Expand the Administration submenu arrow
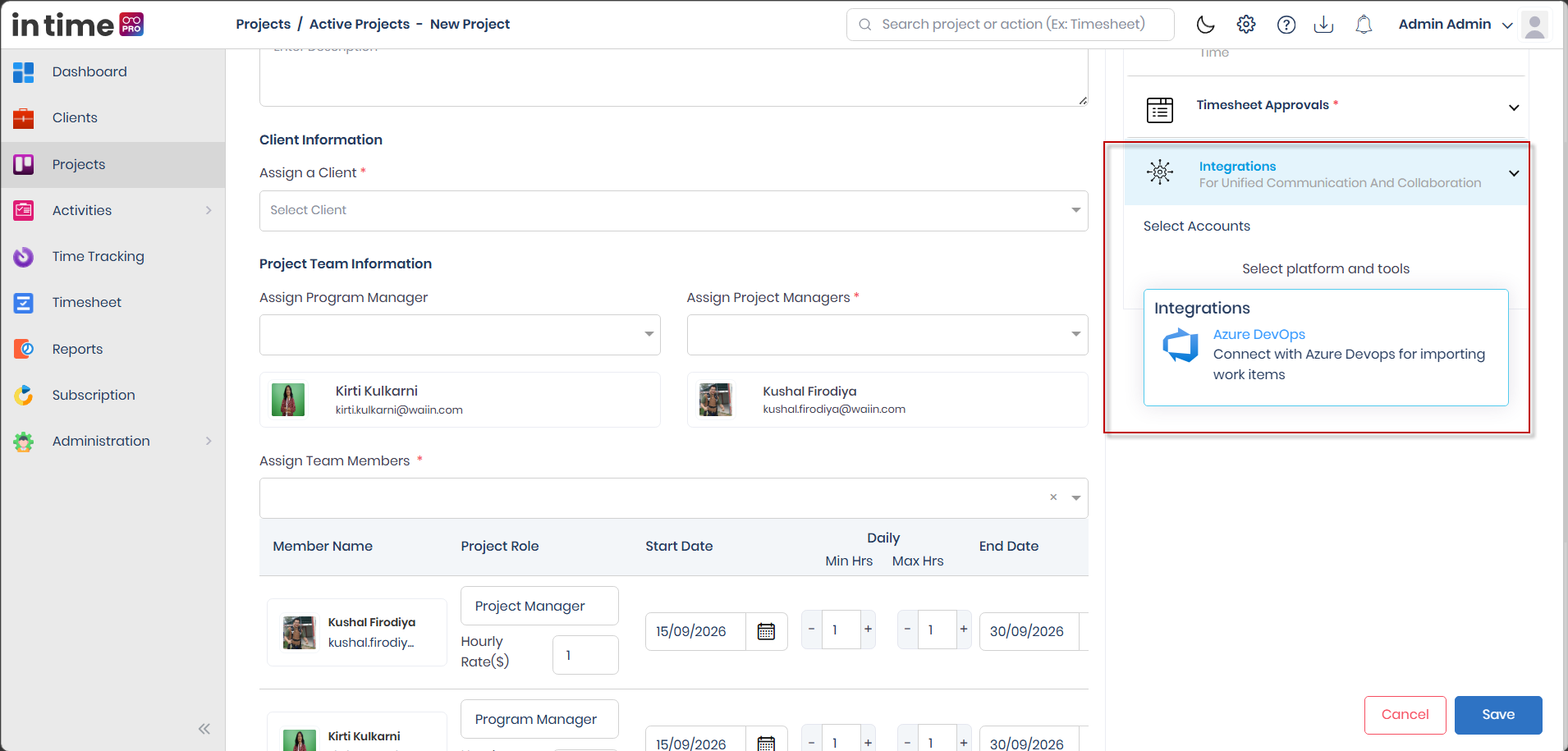This screenshot has width=1568, height=751. coord(209,441)
